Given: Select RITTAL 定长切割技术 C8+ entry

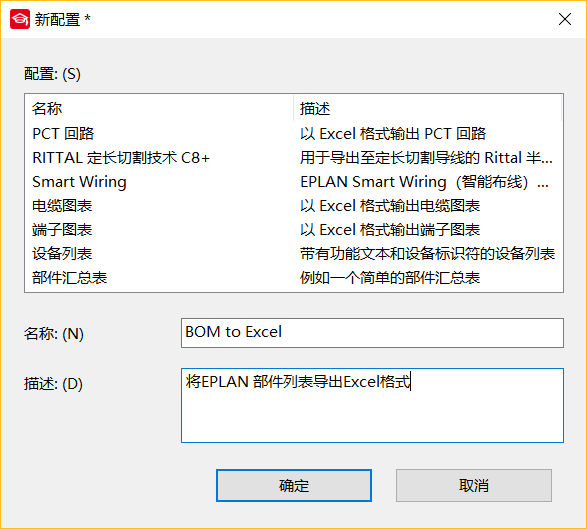Looking at the screenshot, I should pyautogui.click(x=294, y=158).
